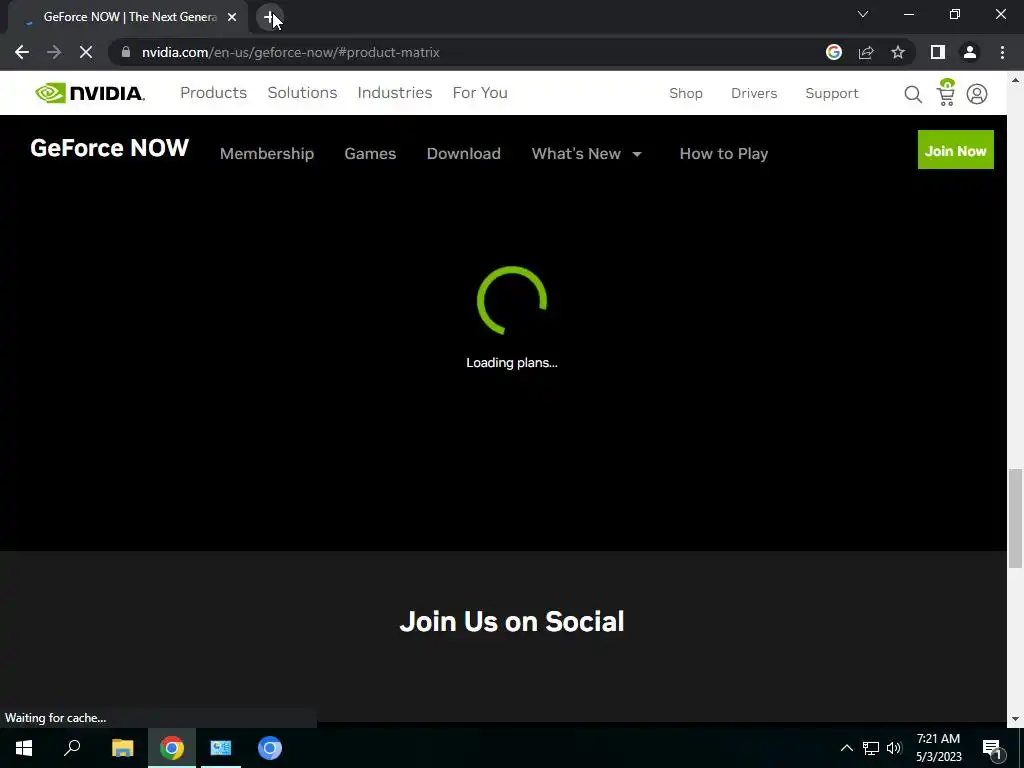1024x768 pixels.
Task: Open the Windows Start menu
Action: click(x=24, y=748)
